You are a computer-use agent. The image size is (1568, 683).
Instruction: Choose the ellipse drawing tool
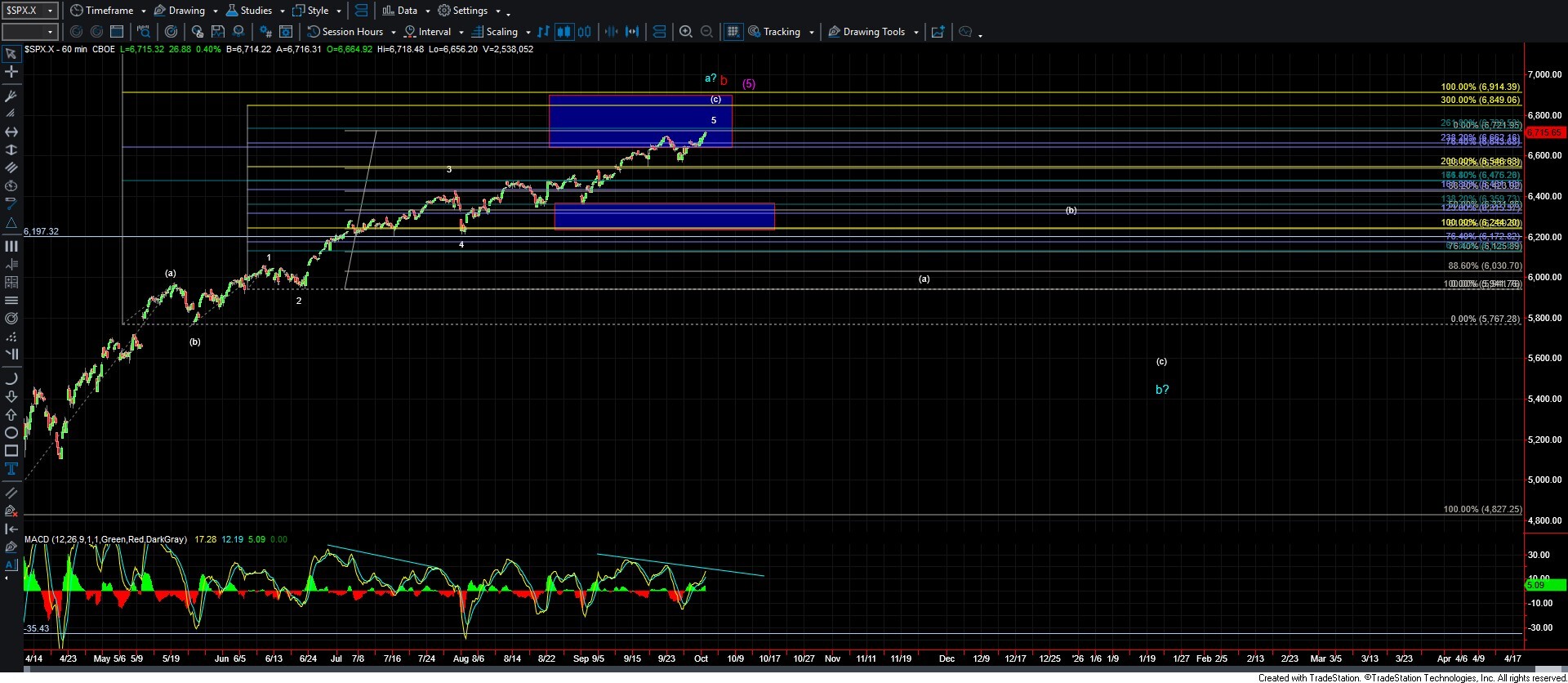[x=11, y=433]
